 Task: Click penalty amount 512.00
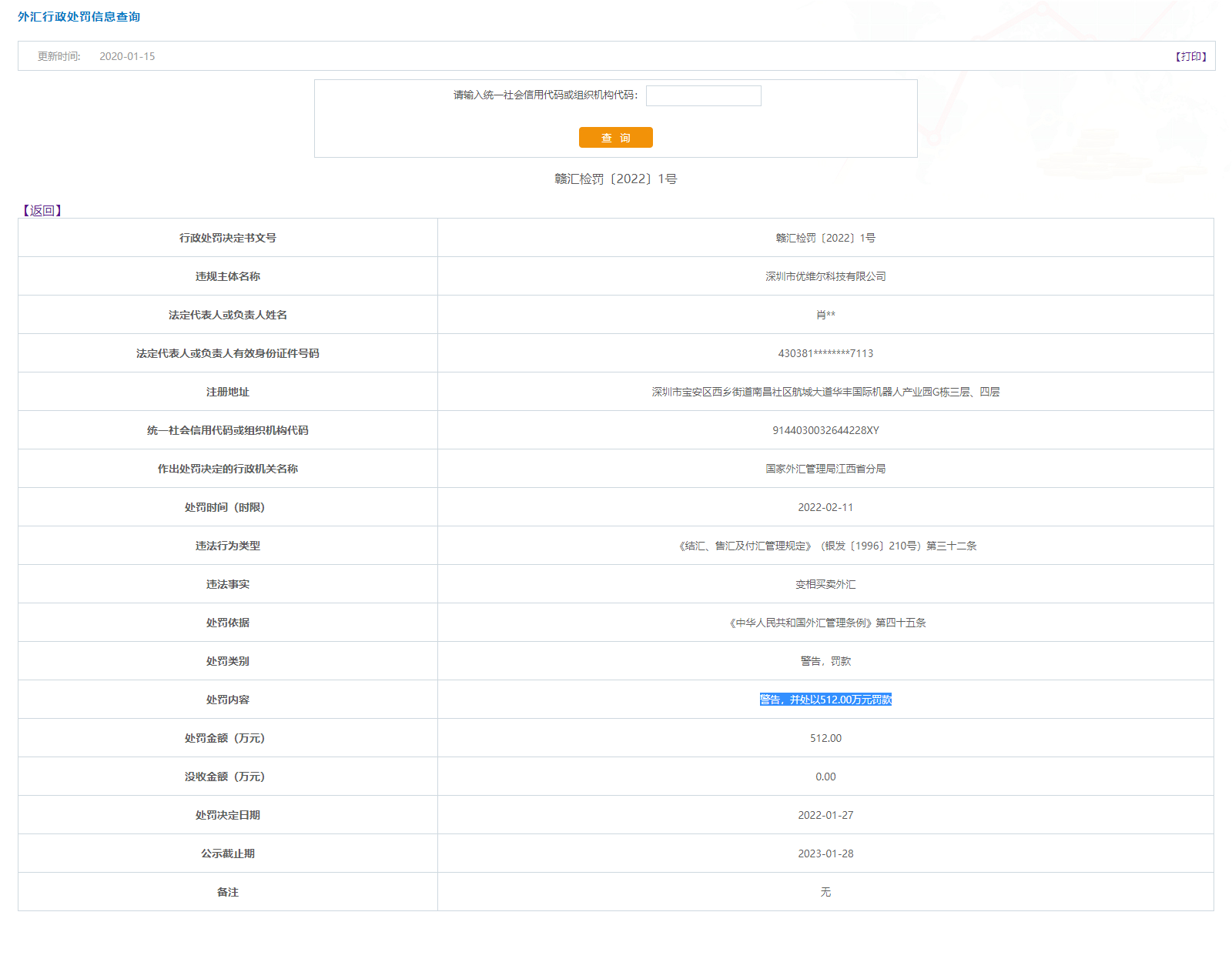(825, 738)
